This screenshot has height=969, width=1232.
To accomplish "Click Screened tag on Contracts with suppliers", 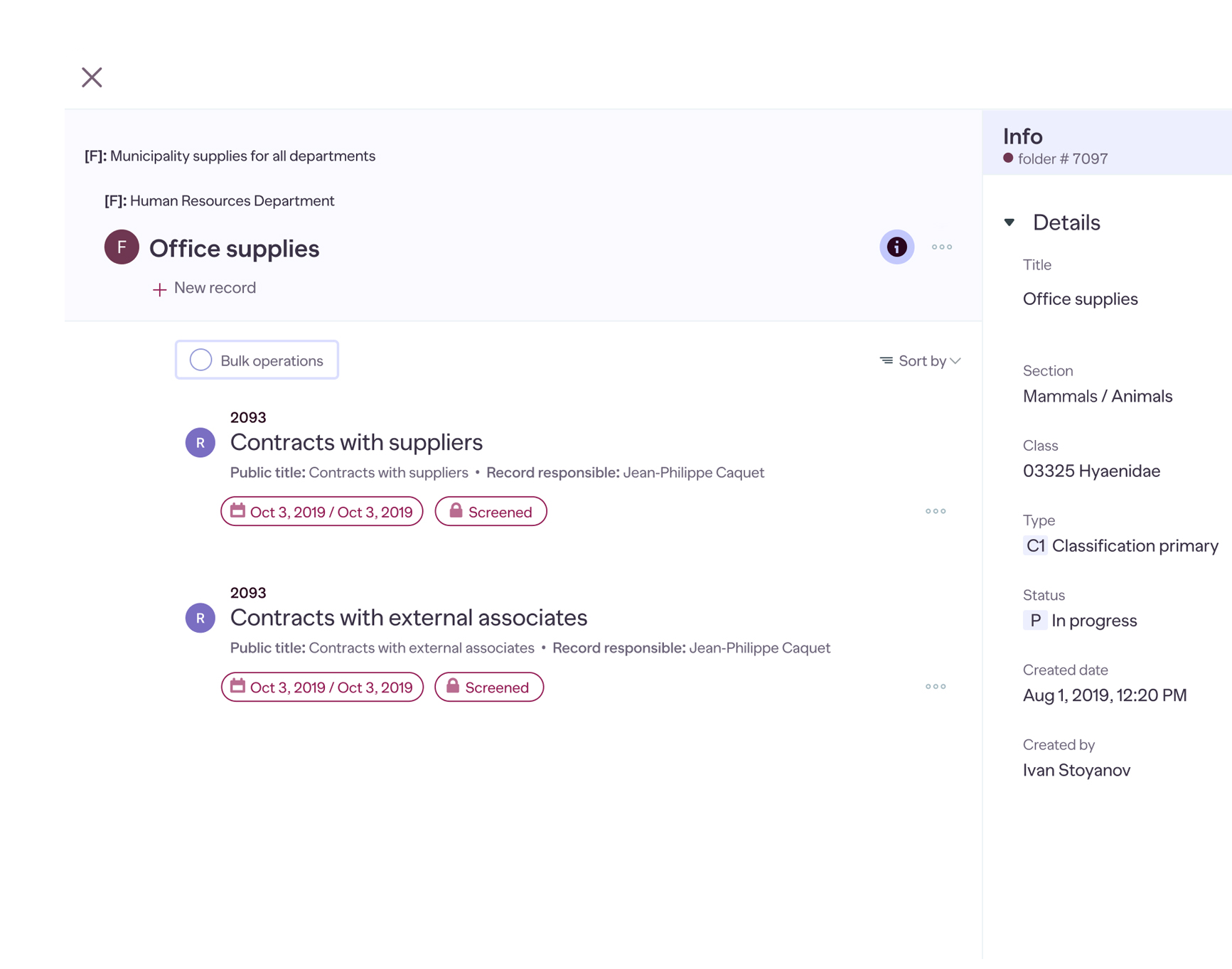I will click(491, 512).
